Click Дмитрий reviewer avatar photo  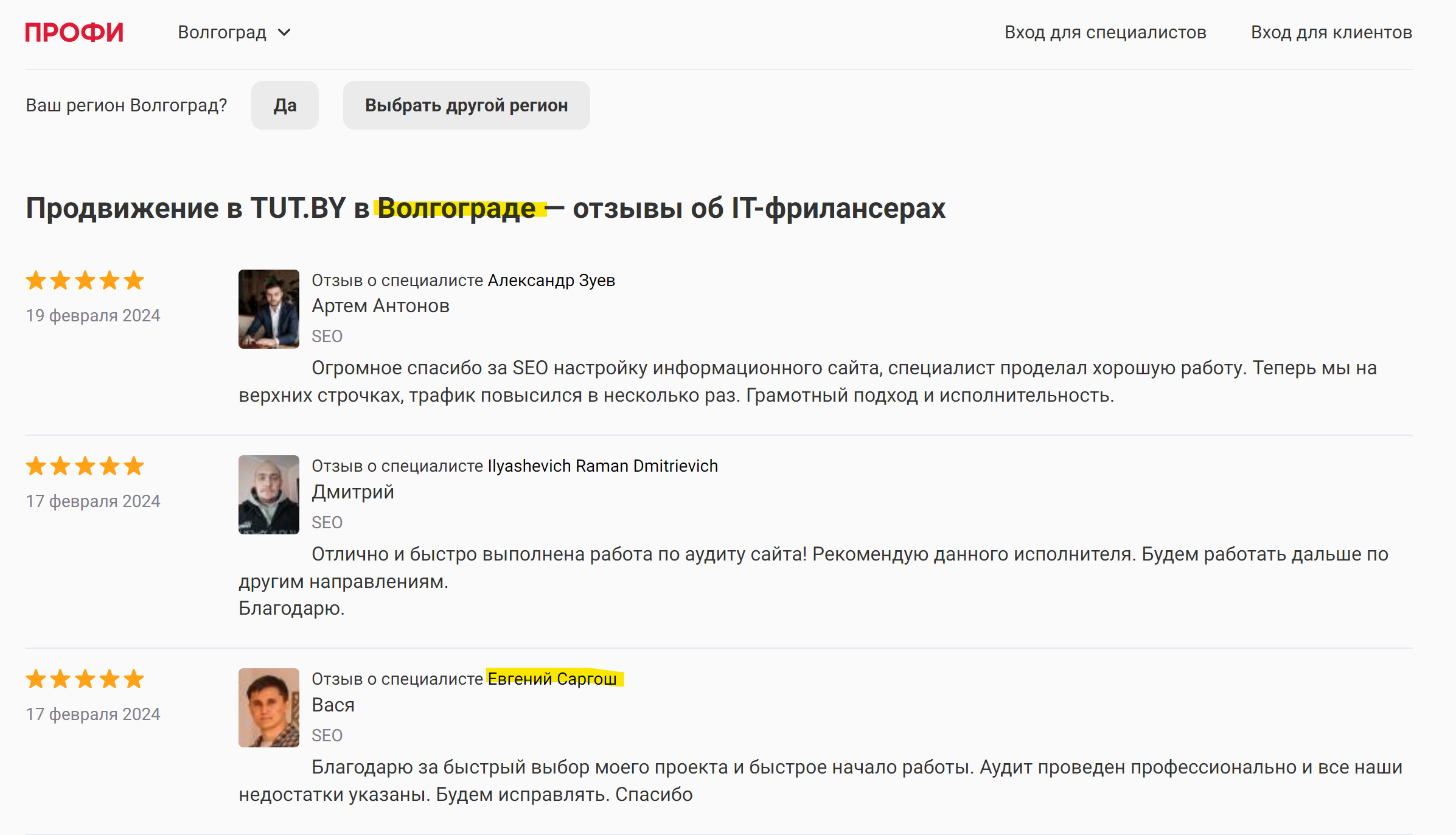pos(268,494)
